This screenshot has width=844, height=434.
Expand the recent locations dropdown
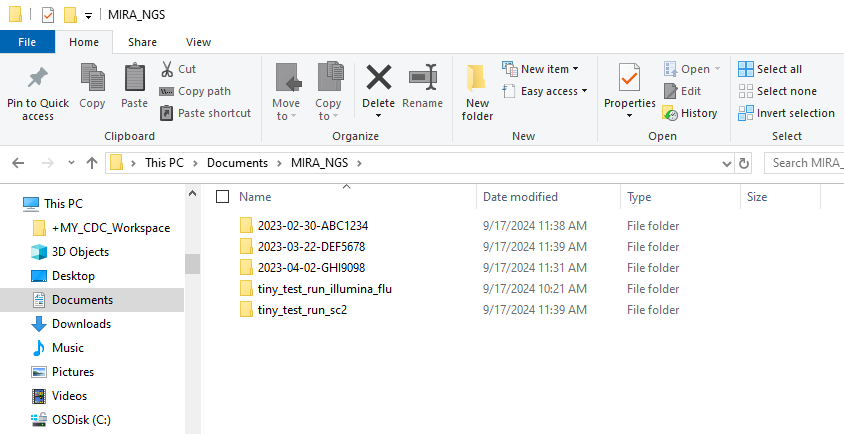(x=71, y=163)
